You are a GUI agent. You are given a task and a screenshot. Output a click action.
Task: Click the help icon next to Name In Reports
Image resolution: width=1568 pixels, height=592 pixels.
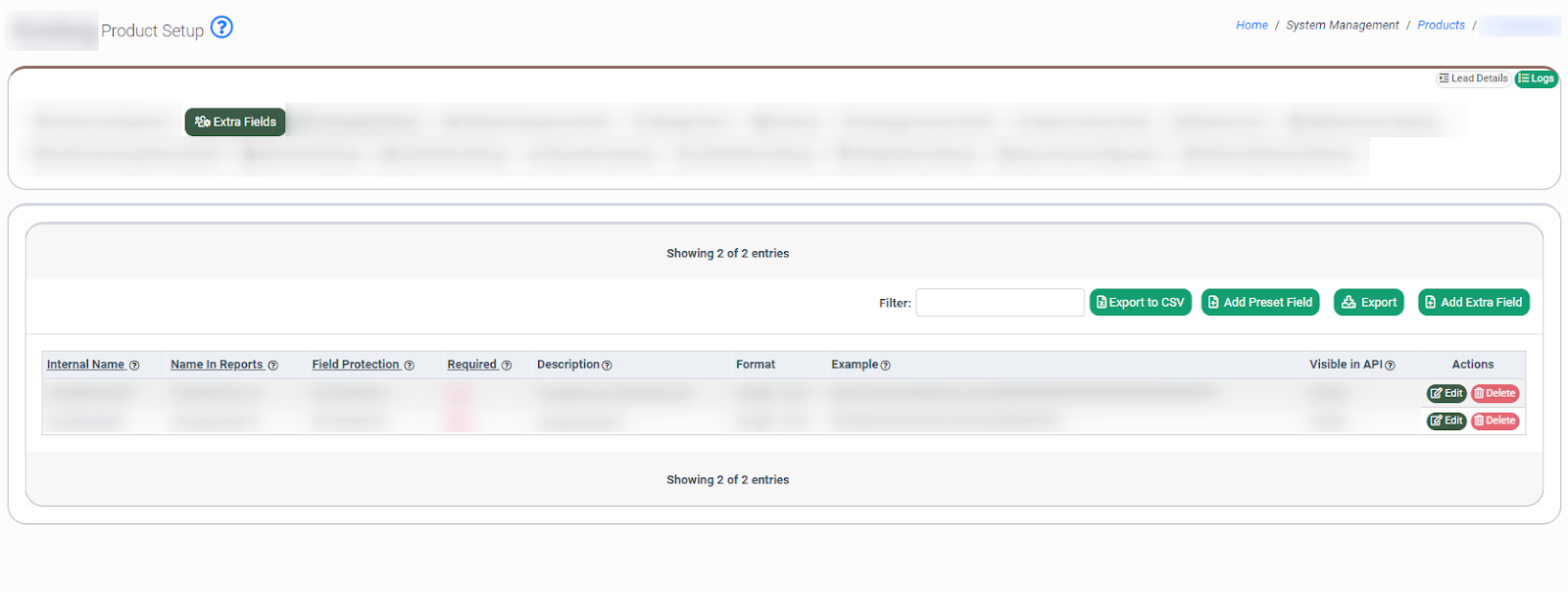point(273,366)
